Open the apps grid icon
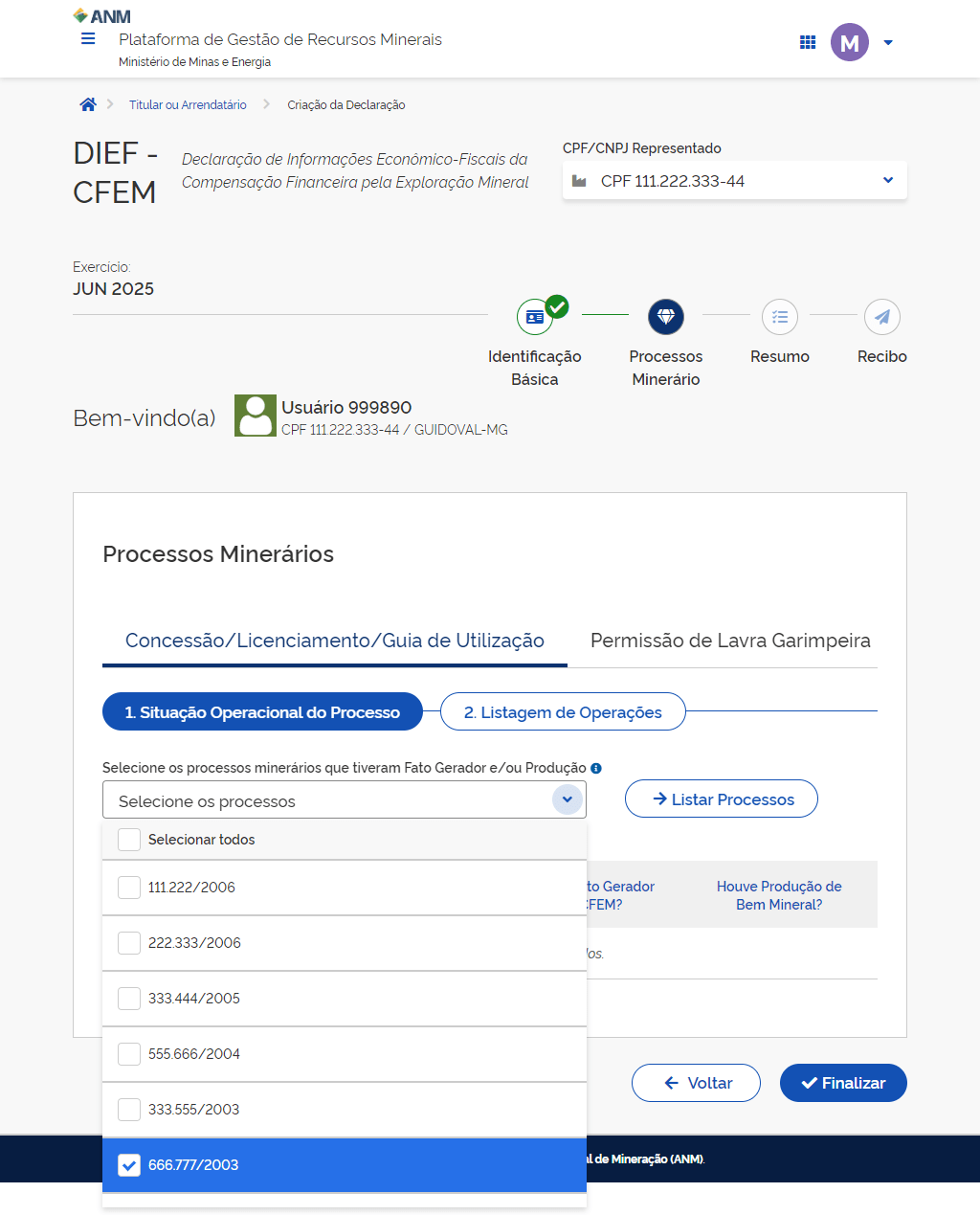Image resolution: width=980 pixels, height=1215 pixels. (808, 42)
